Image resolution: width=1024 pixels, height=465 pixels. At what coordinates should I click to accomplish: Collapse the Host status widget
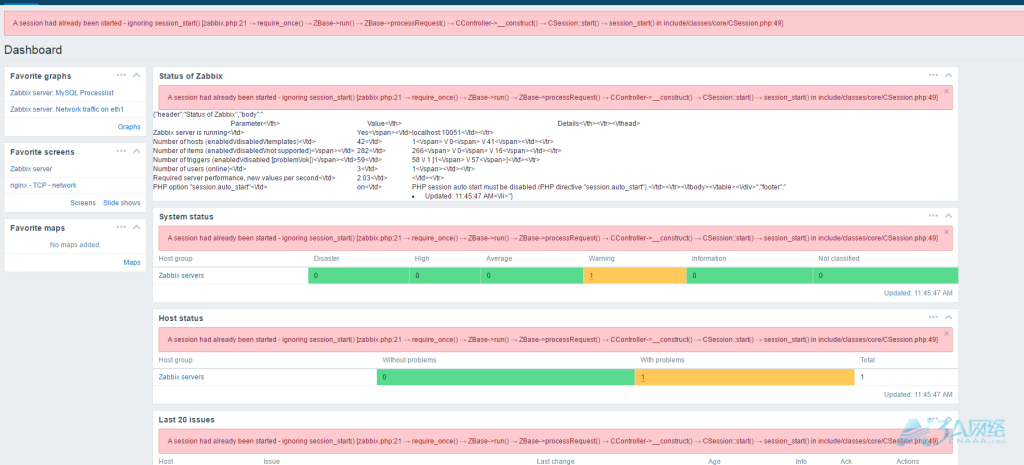(x=948, y=318)
